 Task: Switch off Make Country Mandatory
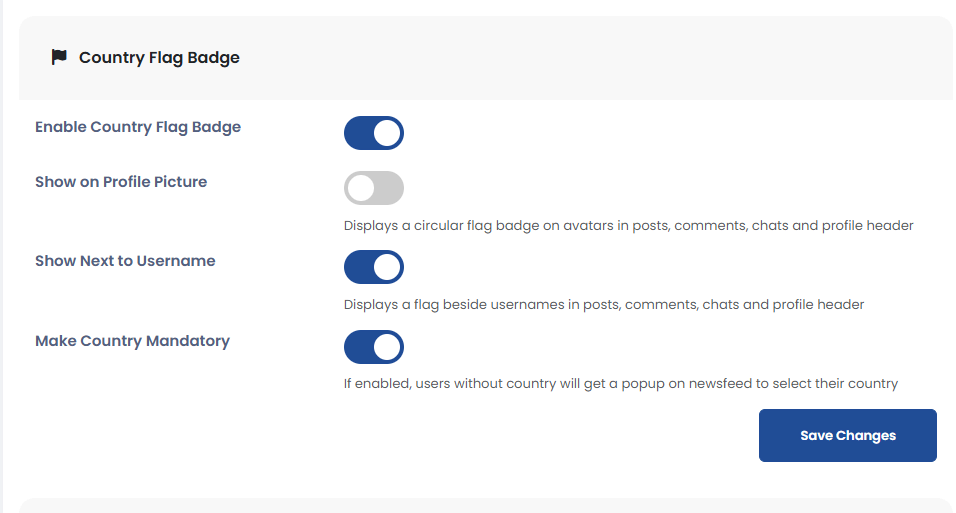click(374, 347)
